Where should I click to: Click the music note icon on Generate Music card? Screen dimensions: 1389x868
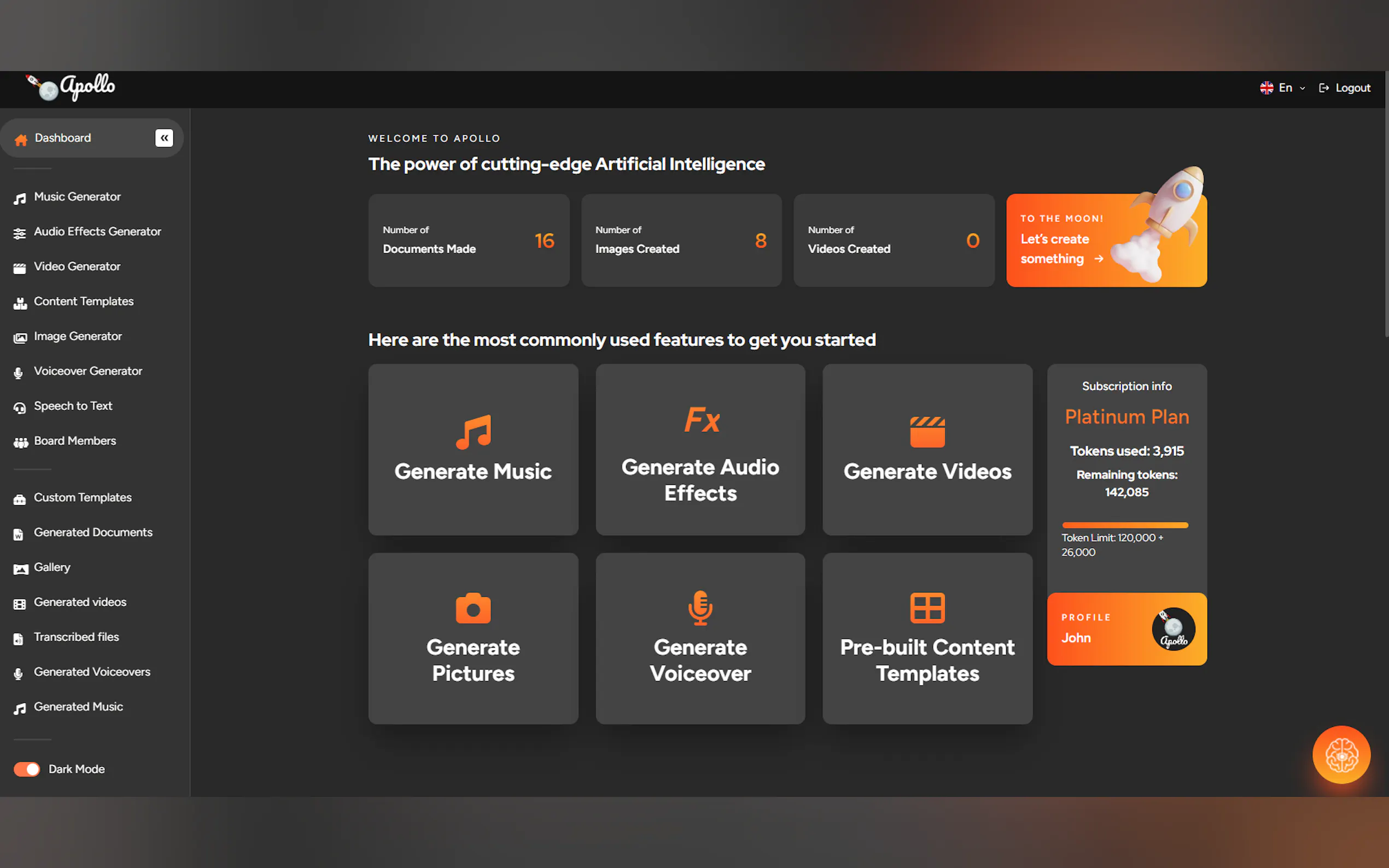point(473,432)
